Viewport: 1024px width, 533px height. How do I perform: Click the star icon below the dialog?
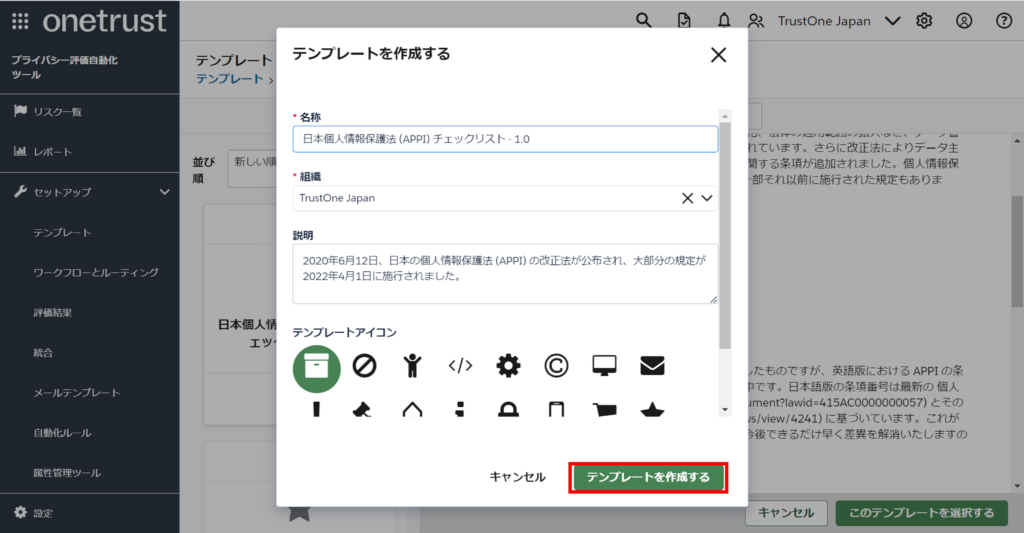299,513
